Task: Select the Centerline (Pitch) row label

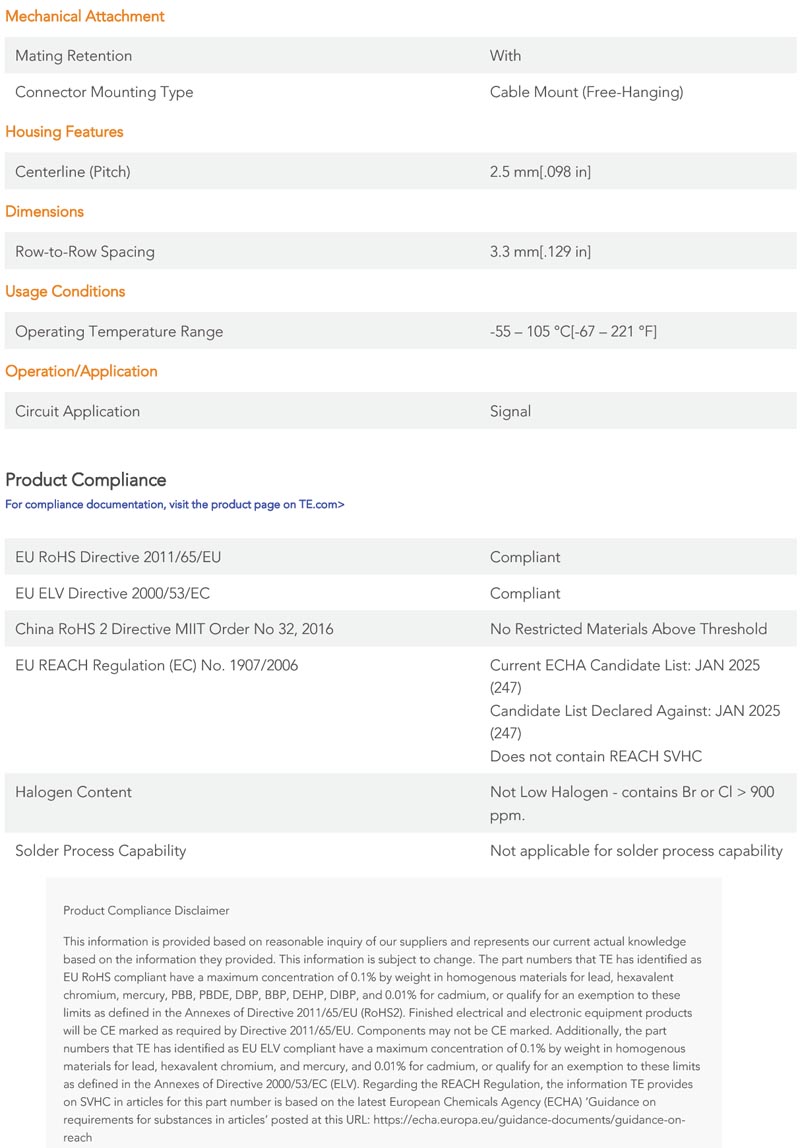Action: pos(73,172)
